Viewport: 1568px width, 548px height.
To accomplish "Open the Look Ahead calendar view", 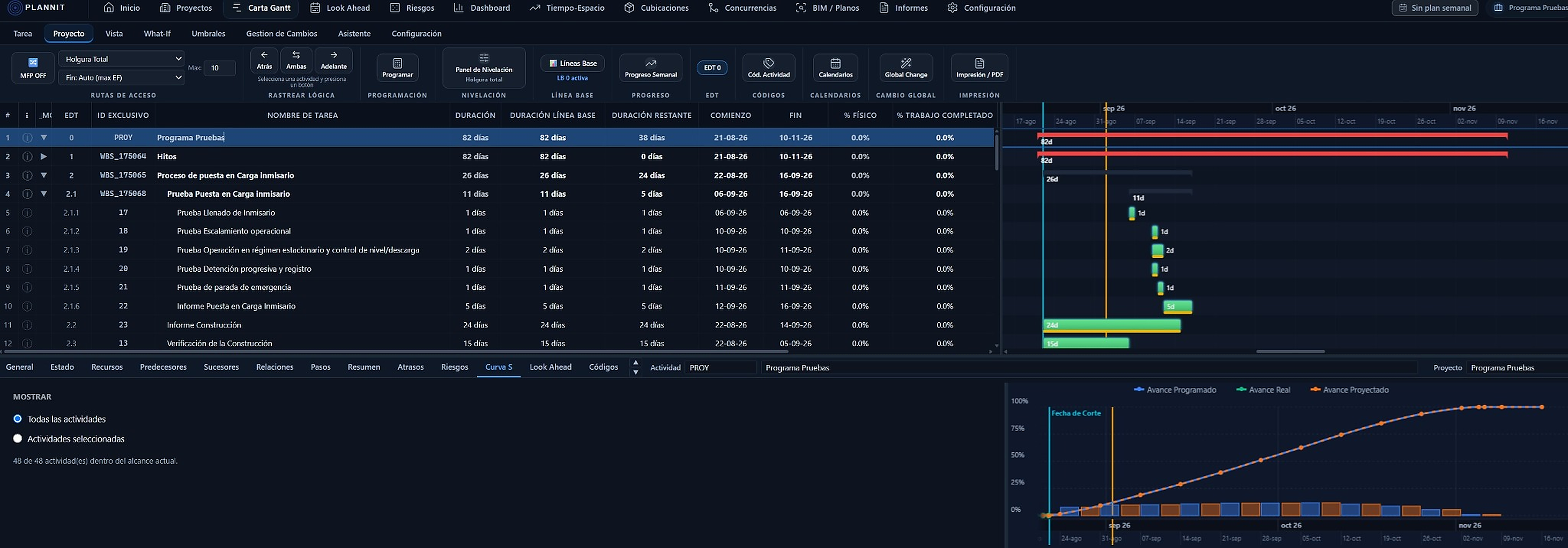I will point(340,8).
